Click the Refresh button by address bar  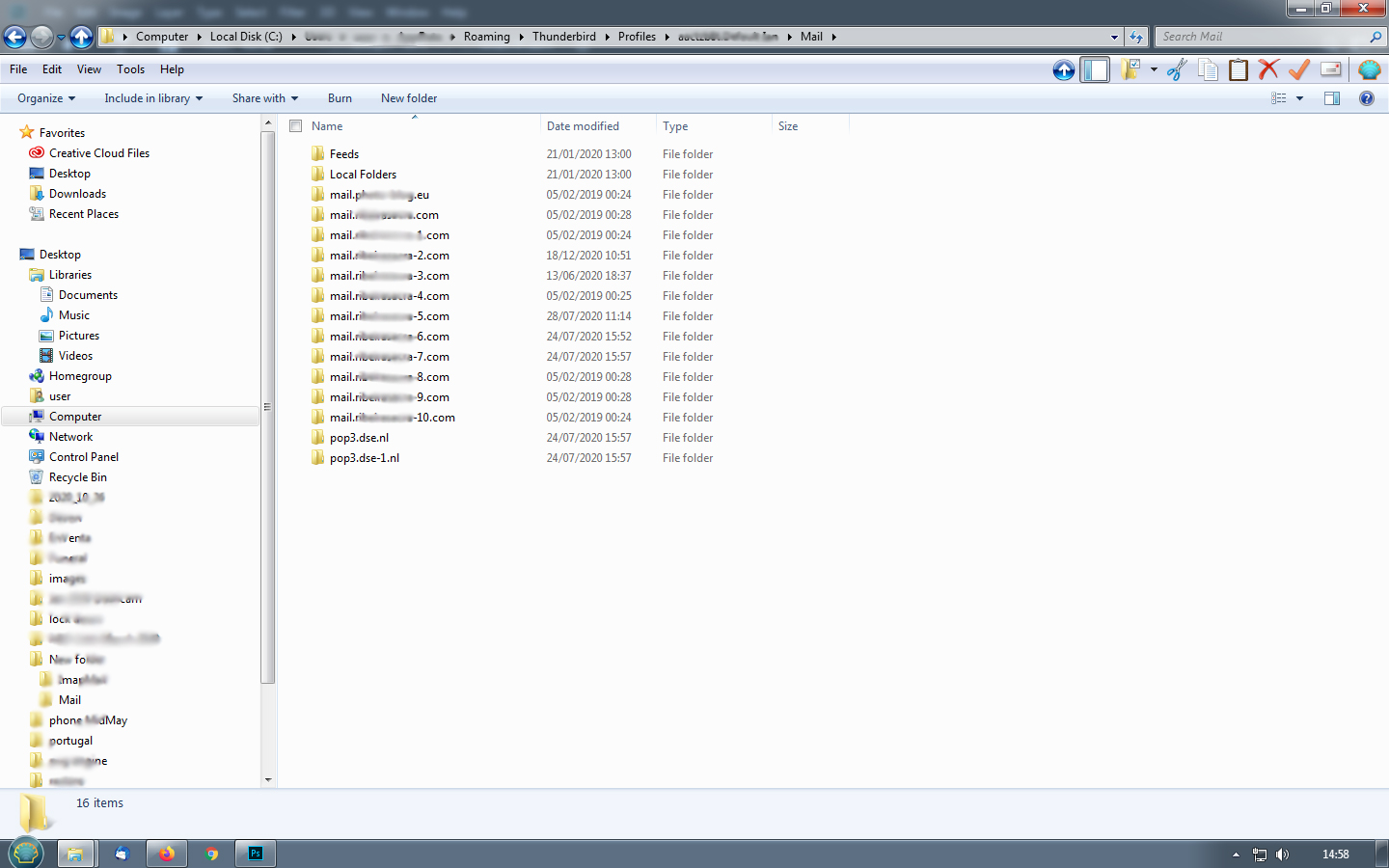[x=1136, y=37]
